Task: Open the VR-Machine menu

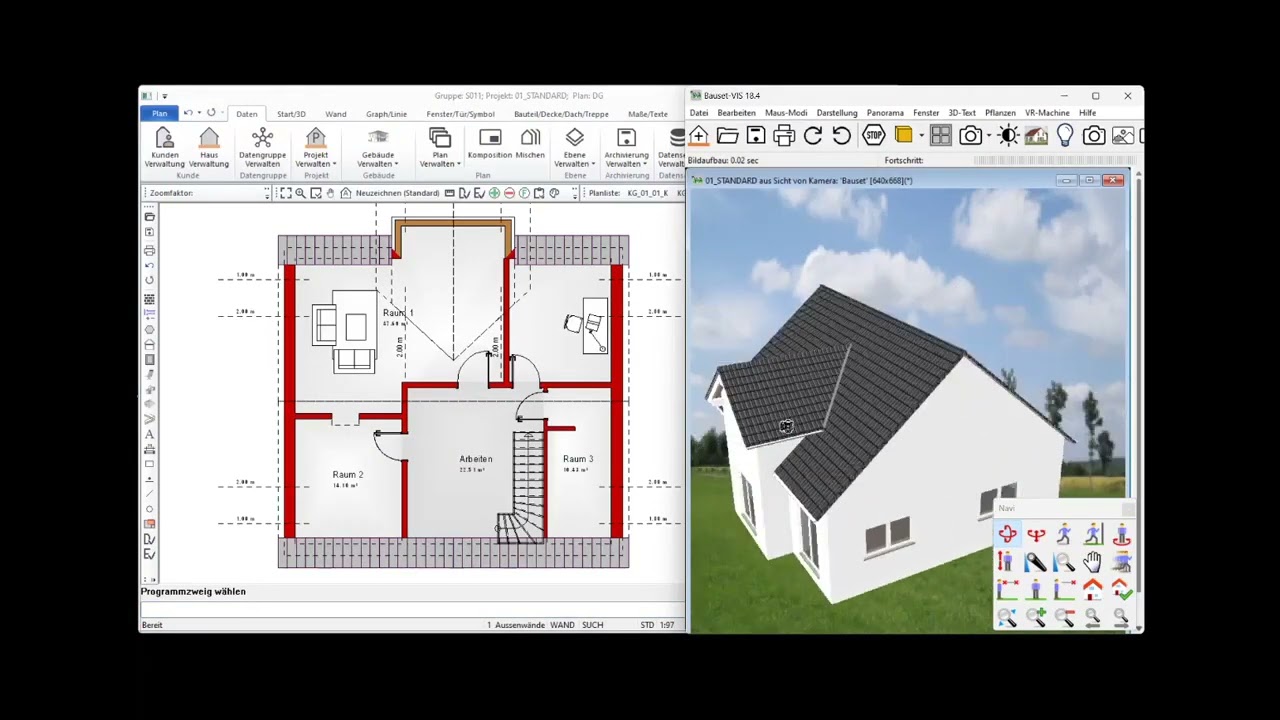Action: point(1047,113)
